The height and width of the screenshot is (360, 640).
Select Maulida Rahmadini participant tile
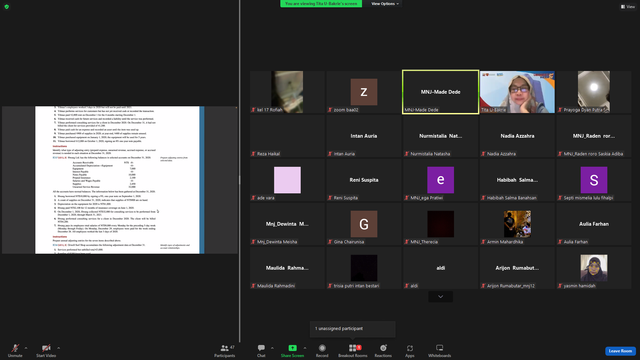pos(287,268)
